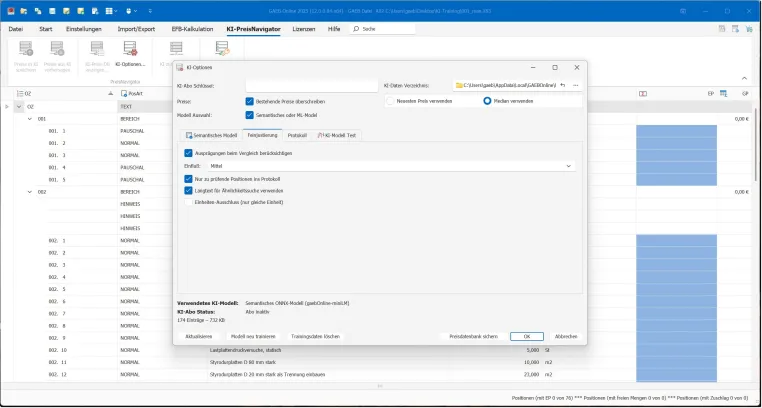This screenshot has height=408, width=762.
Task: Open the quick access customize arrow
Action: point(150,11)
